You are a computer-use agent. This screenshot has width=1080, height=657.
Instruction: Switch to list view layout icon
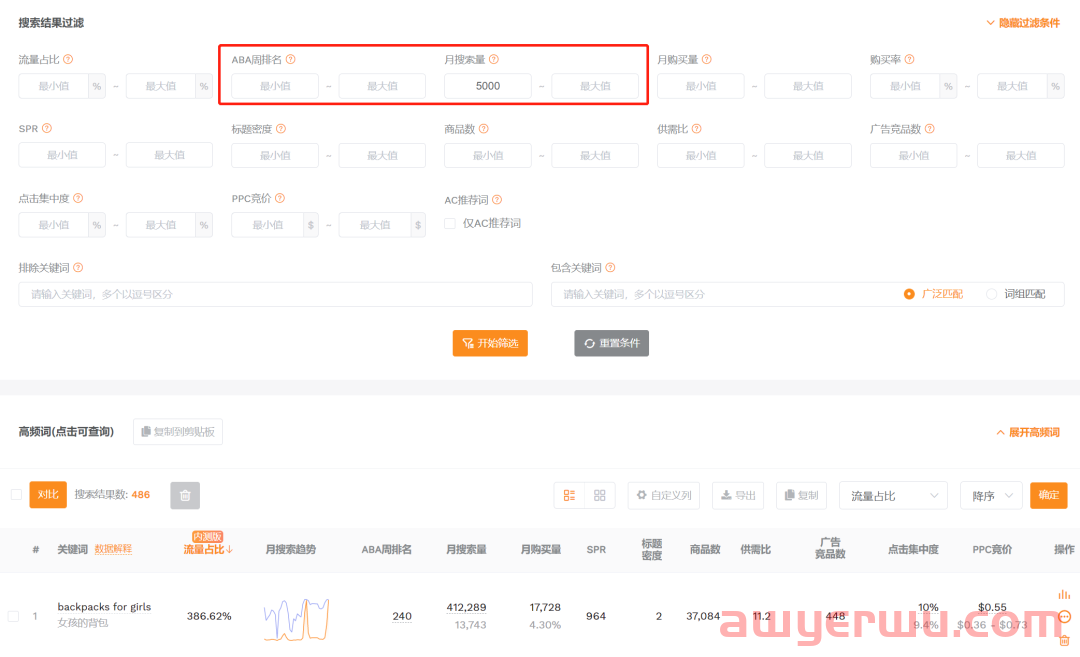click(569, 495)
